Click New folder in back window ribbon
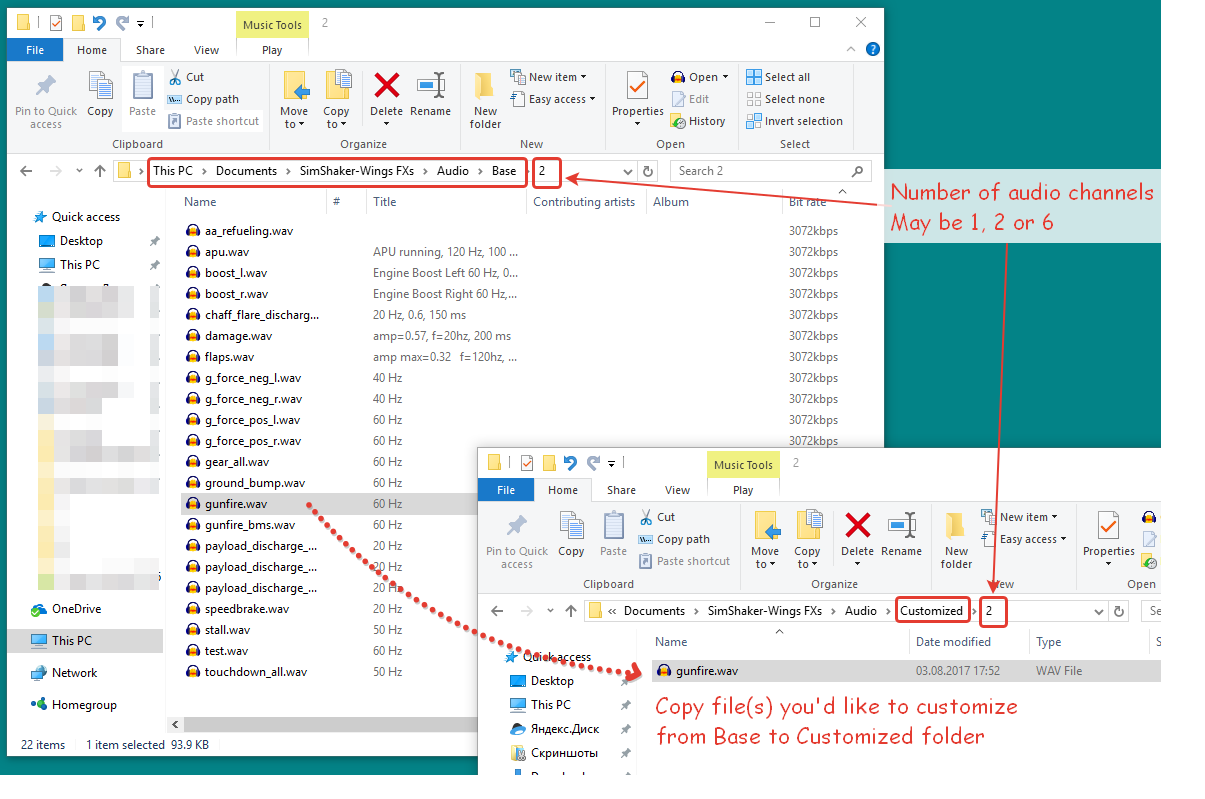This screenshot has width=1205, height=799. [x=485, y=101]
